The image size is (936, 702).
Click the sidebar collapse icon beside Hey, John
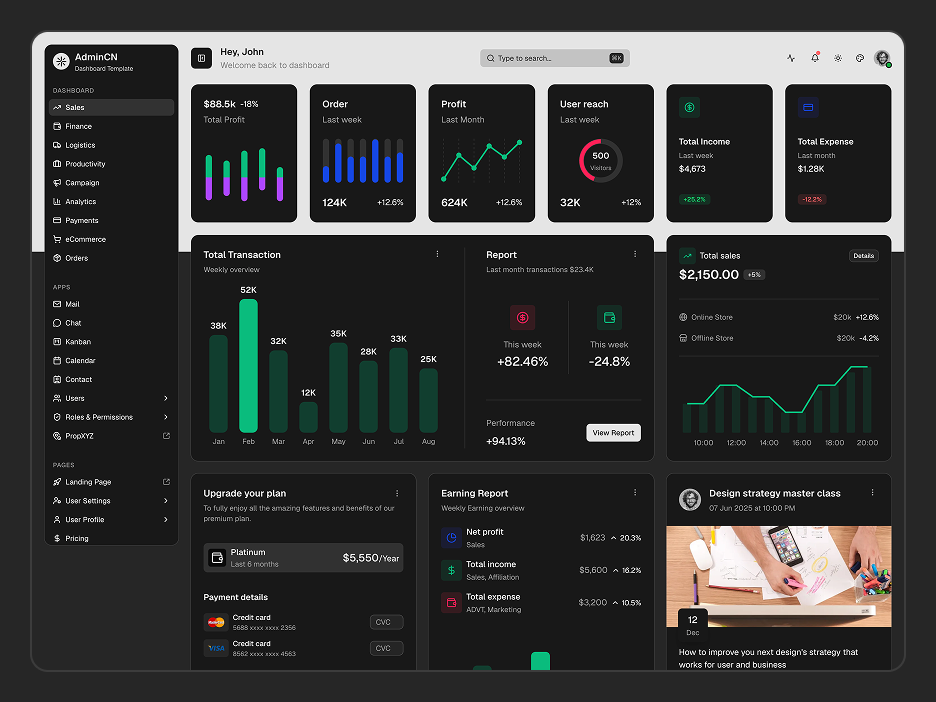point(201,58)
